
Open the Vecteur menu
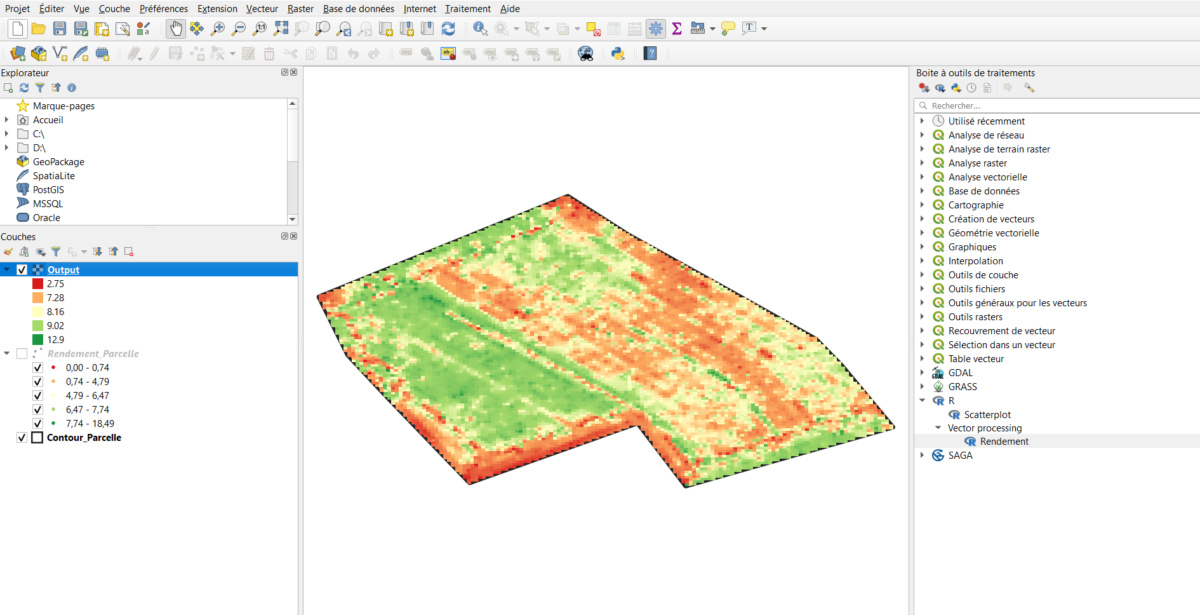tap(262, 8)
